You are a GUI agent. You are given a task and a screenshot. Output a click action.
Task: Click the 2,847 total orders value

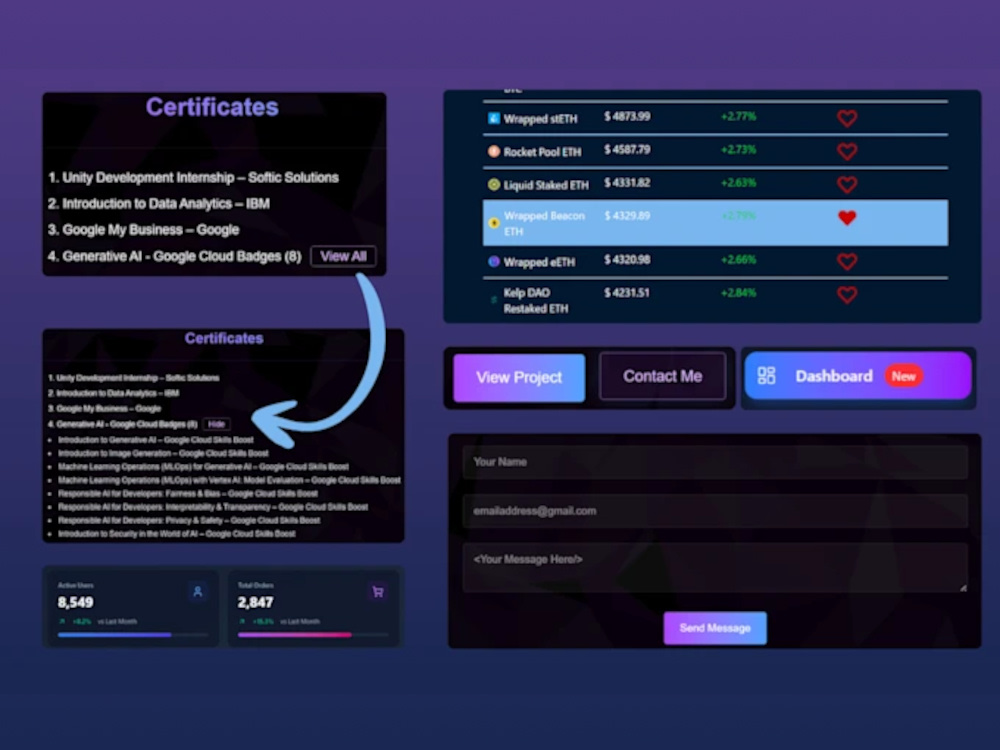(x=255, y=602)
